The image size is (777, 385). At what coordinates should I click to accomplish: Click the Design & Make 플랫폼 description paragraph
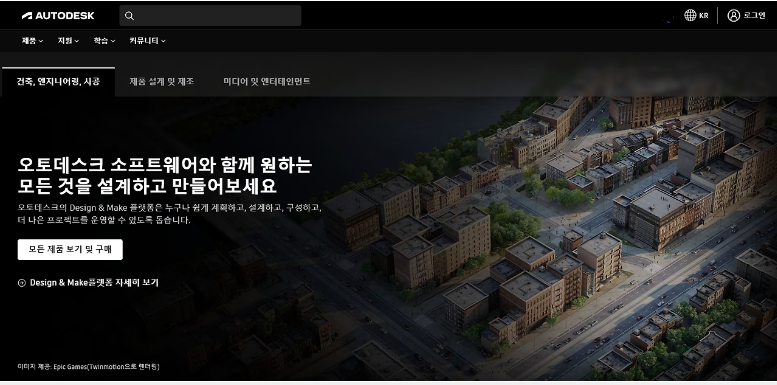[x=169, y=214]
